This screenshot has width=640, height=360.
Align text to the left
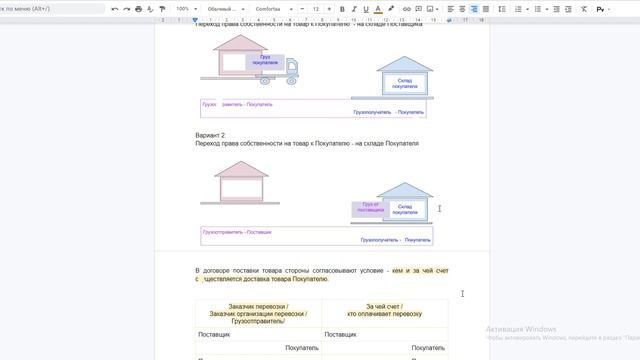click(x=450, y=9)
